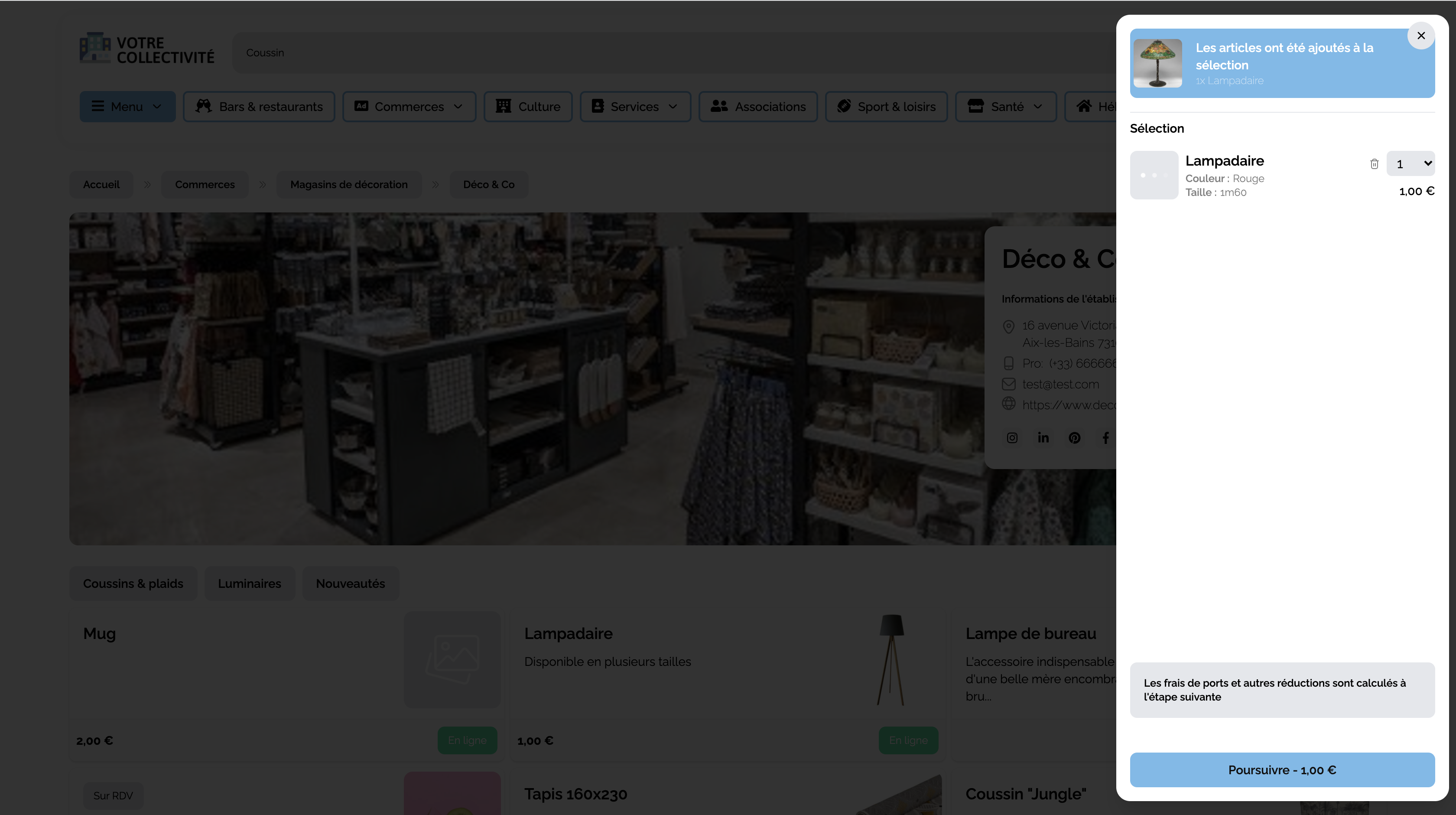Screen dimensions: 1456x815
Task: Click the lamp thumbnail in notification
Action: coord(1157,63)
